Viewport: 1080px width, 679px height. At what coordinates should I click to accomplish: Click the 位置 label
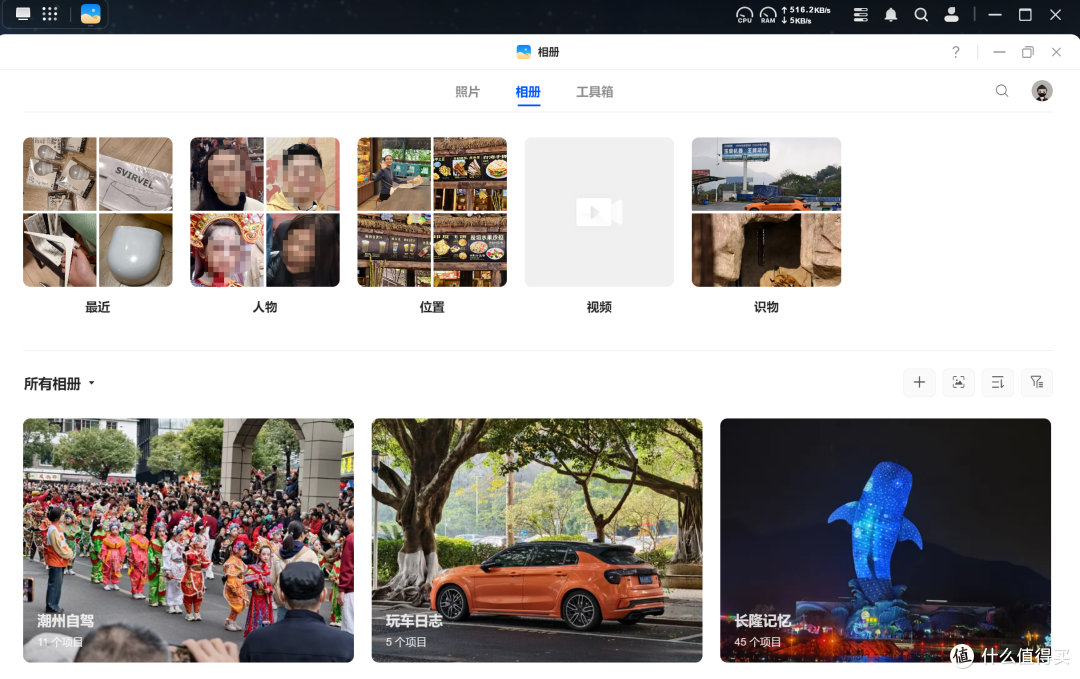pyautogui.click(x=432, y=307)
